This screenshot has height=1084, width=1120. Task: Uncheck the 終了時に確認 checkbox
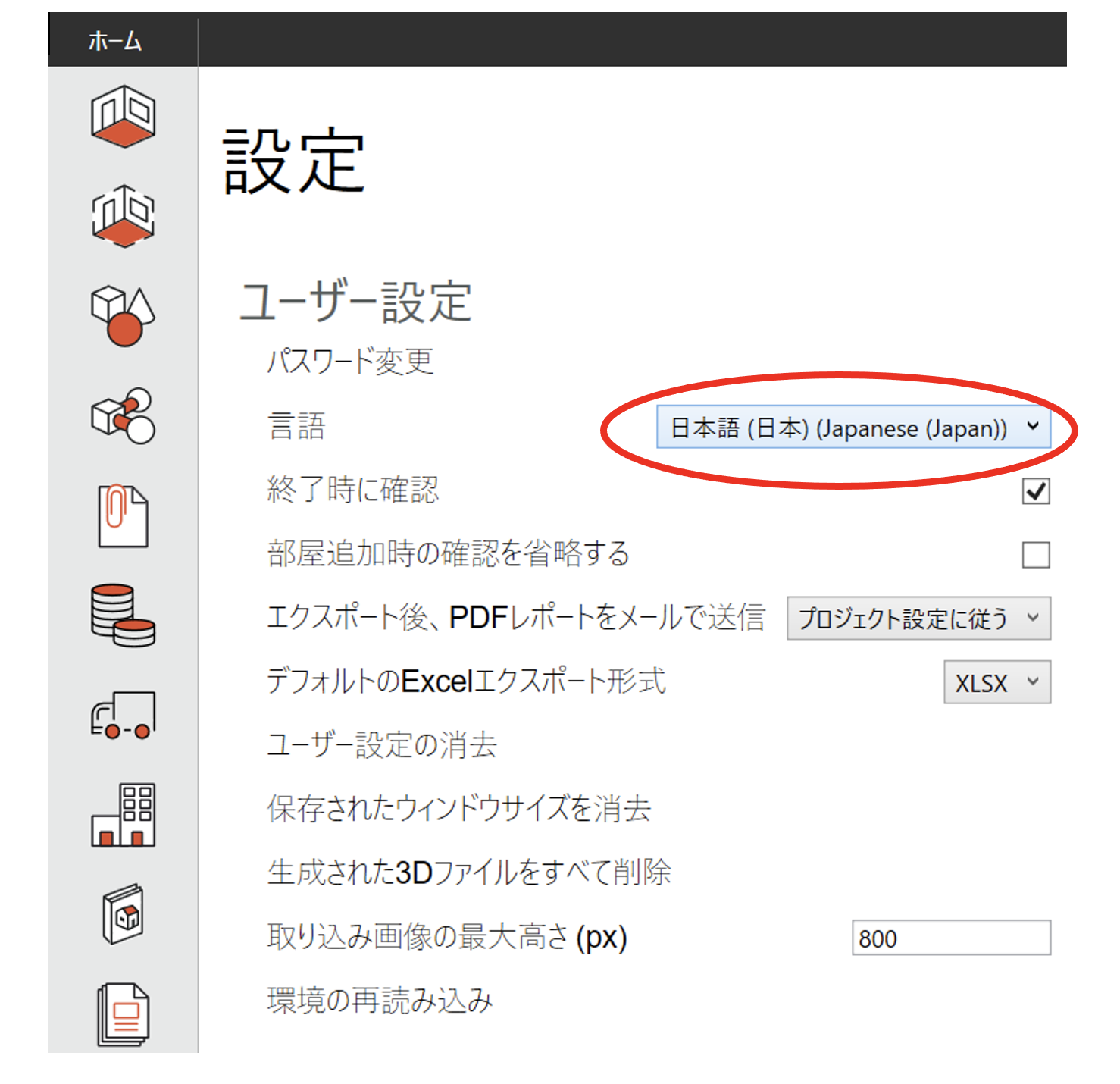pos(1035,491)
